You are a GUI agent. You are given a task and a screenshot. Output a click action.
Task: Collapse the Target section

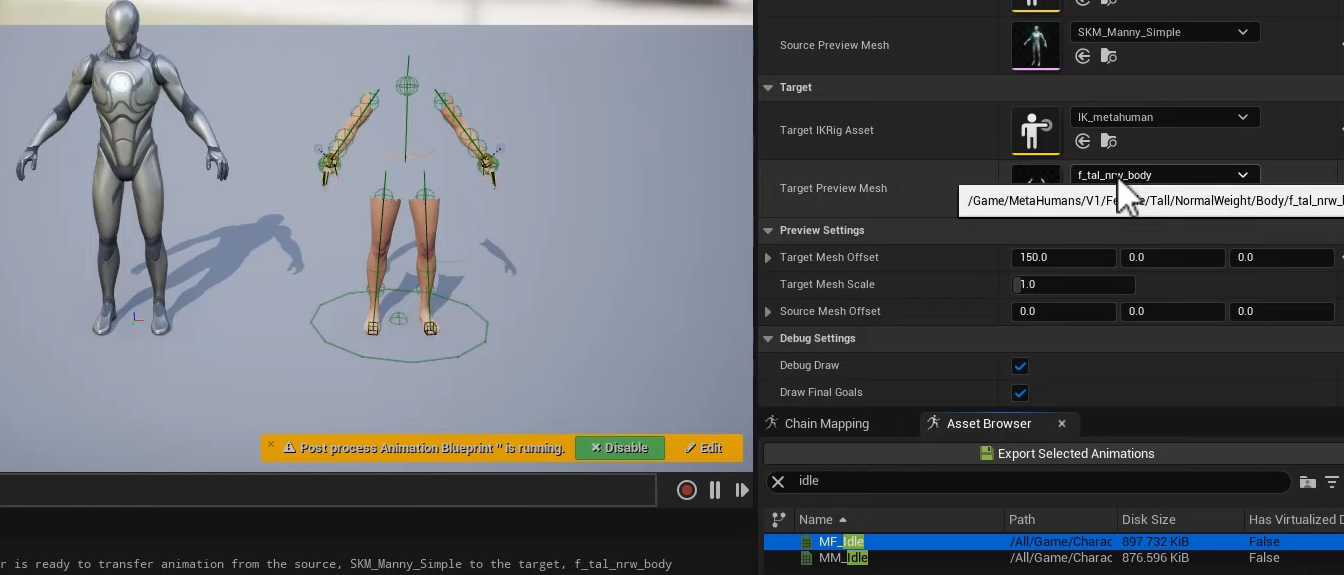[768, 88]
